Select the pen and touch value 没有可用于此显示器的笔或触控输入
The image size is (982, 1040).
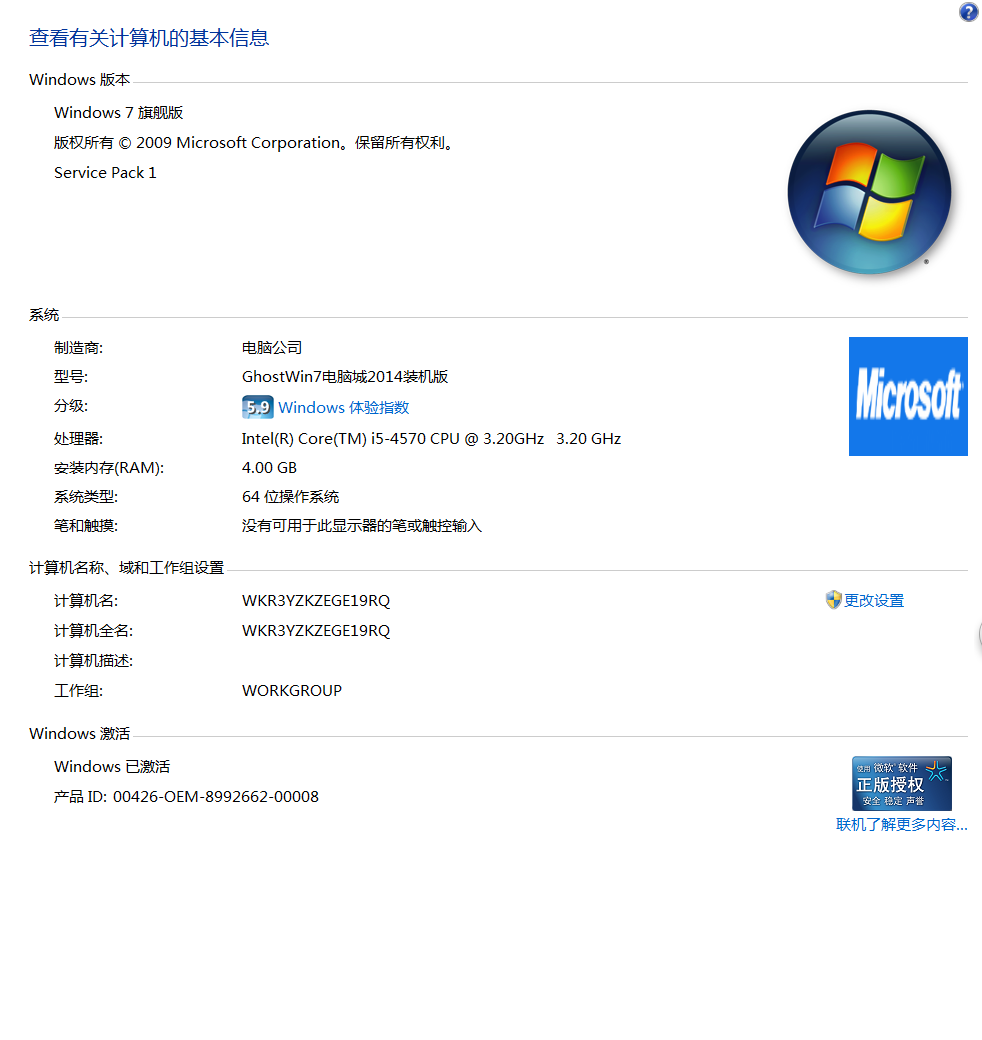pyautogui.click(x=362, y=526)
